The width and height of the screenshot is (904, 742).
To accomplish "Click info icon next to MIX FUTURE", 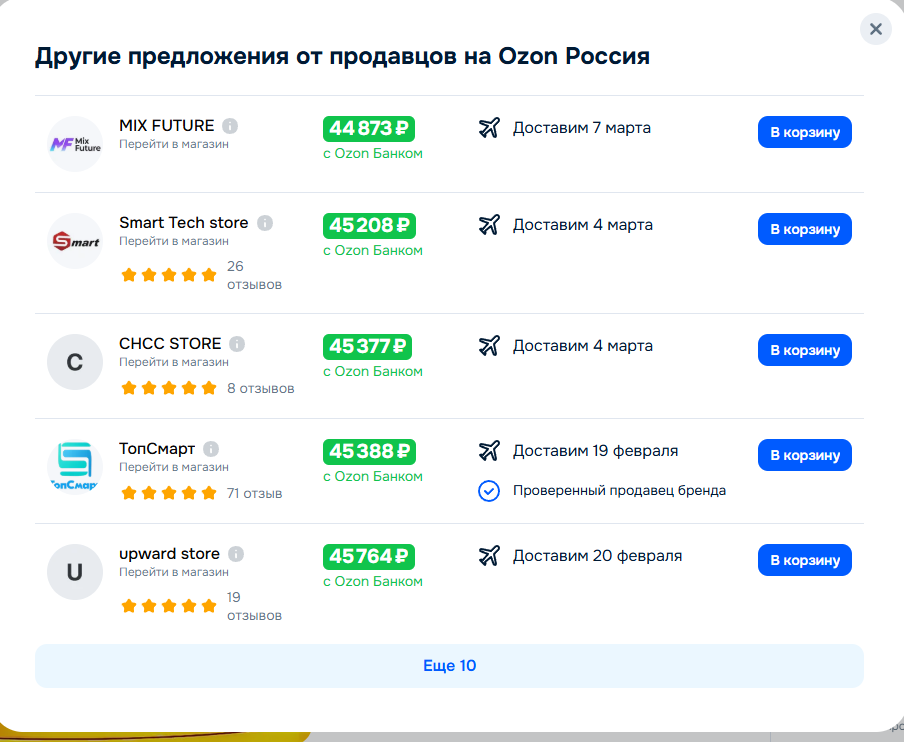I will (x=230, y=126).
